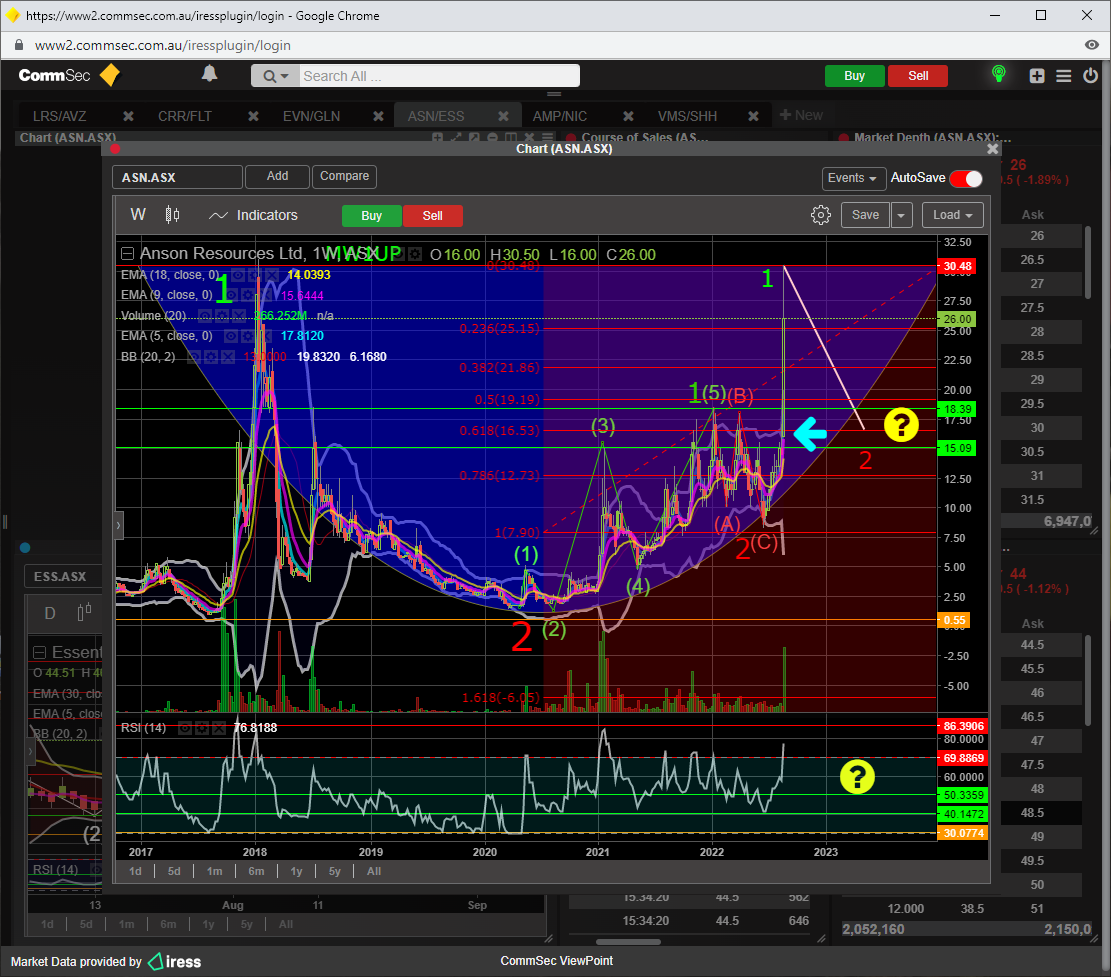
Task: Remove the EMA 18 indicator
Action: [271, 275]
